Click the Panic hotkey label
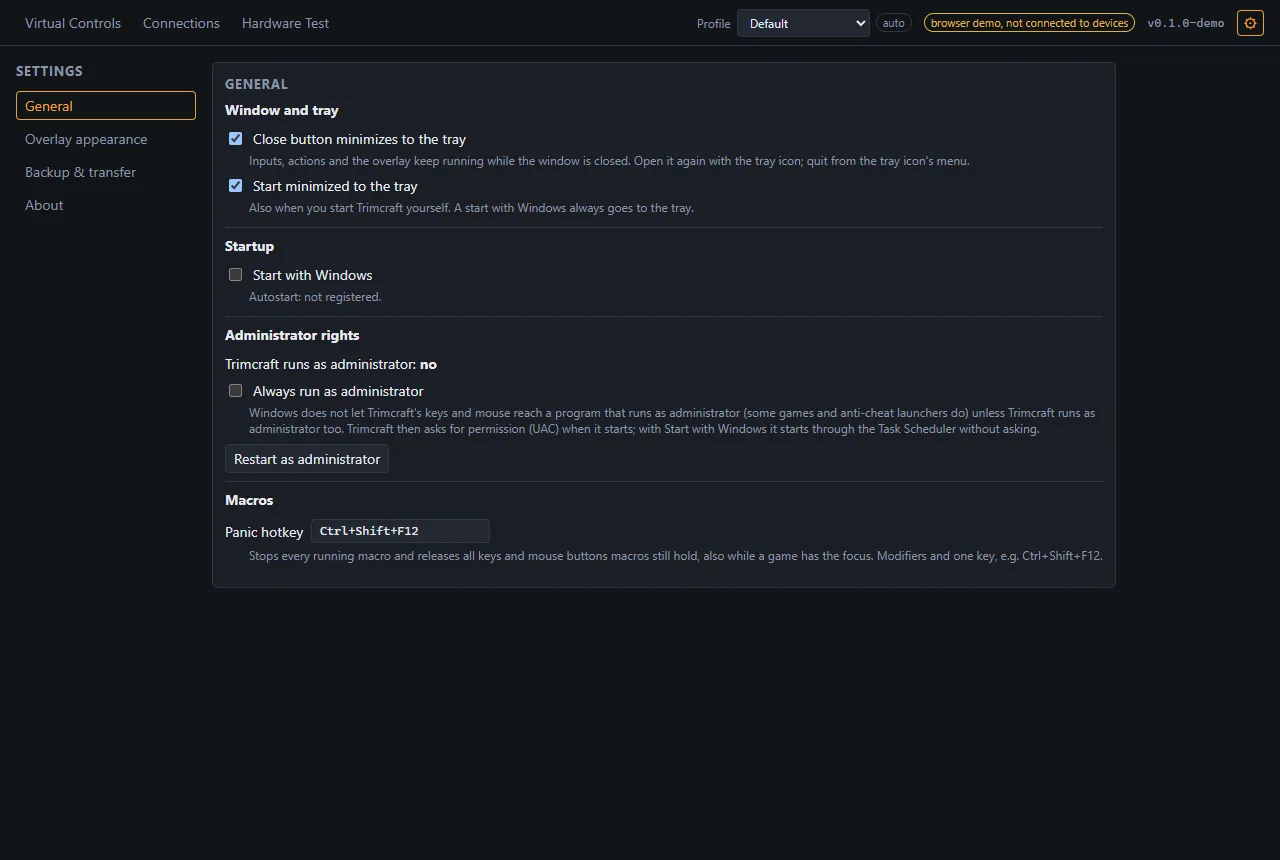Image resolution: width=1280 pixels, height=860 pixels. pos(264,532)
